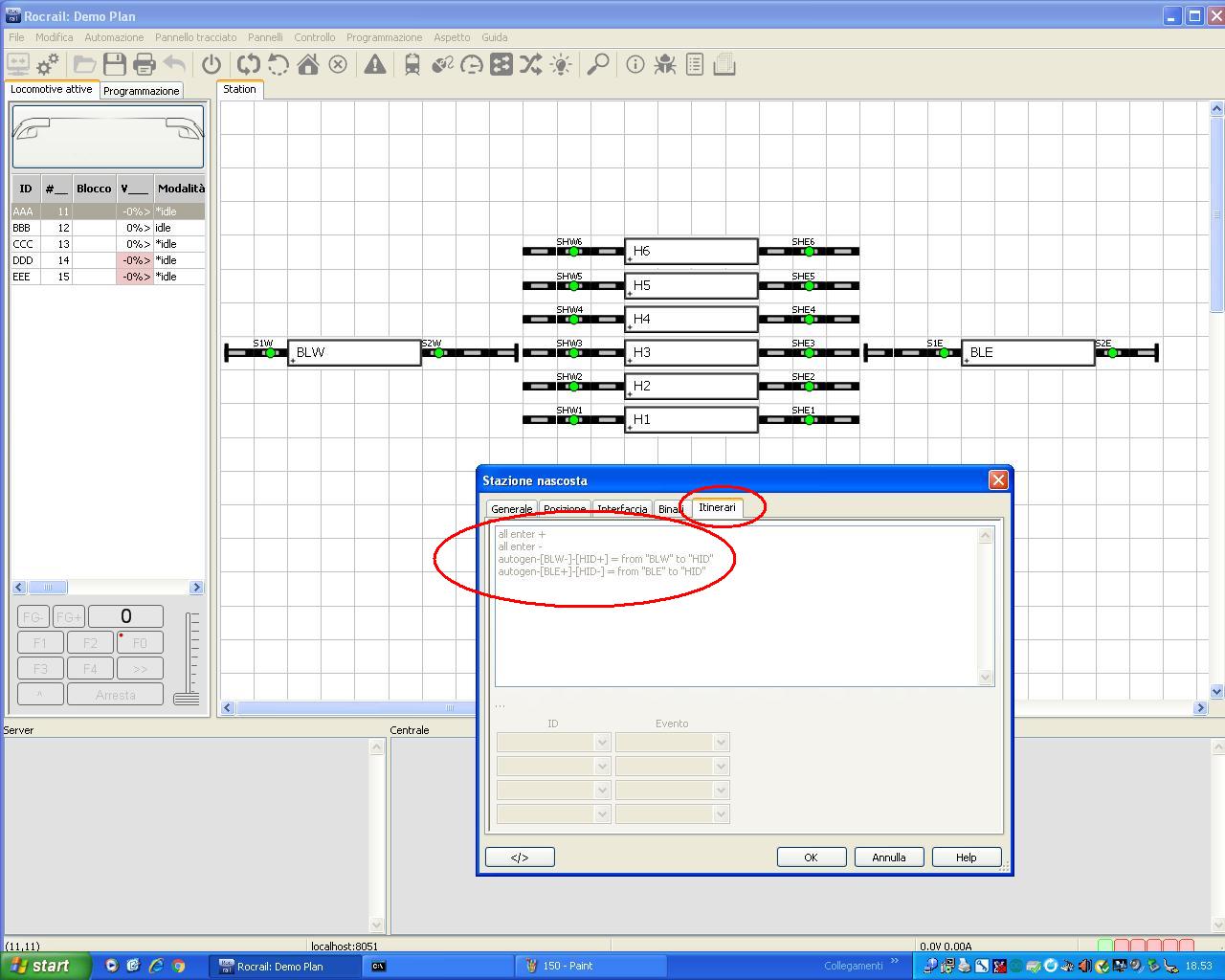The image size is (1225, 980).
Task: Select 'autogen-[BLW-]-[HID+]' route entry
Action: [x=605, y=559]
